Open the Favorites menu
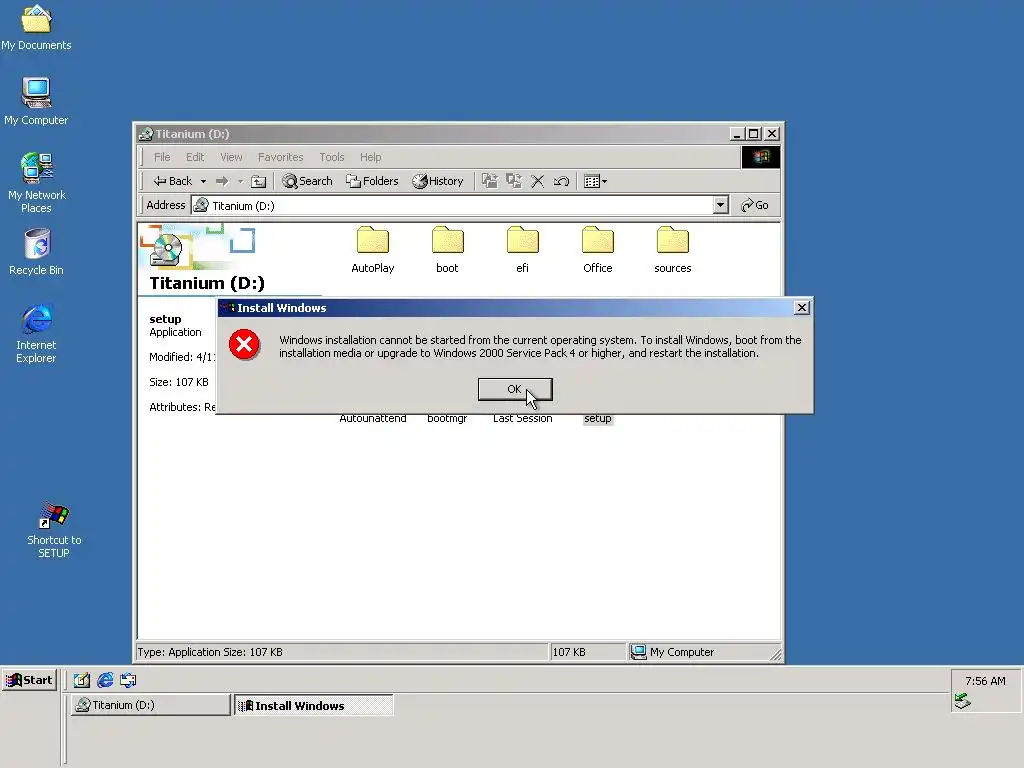1024x768 pixels. pyautogui.click(x=280, y=157)
